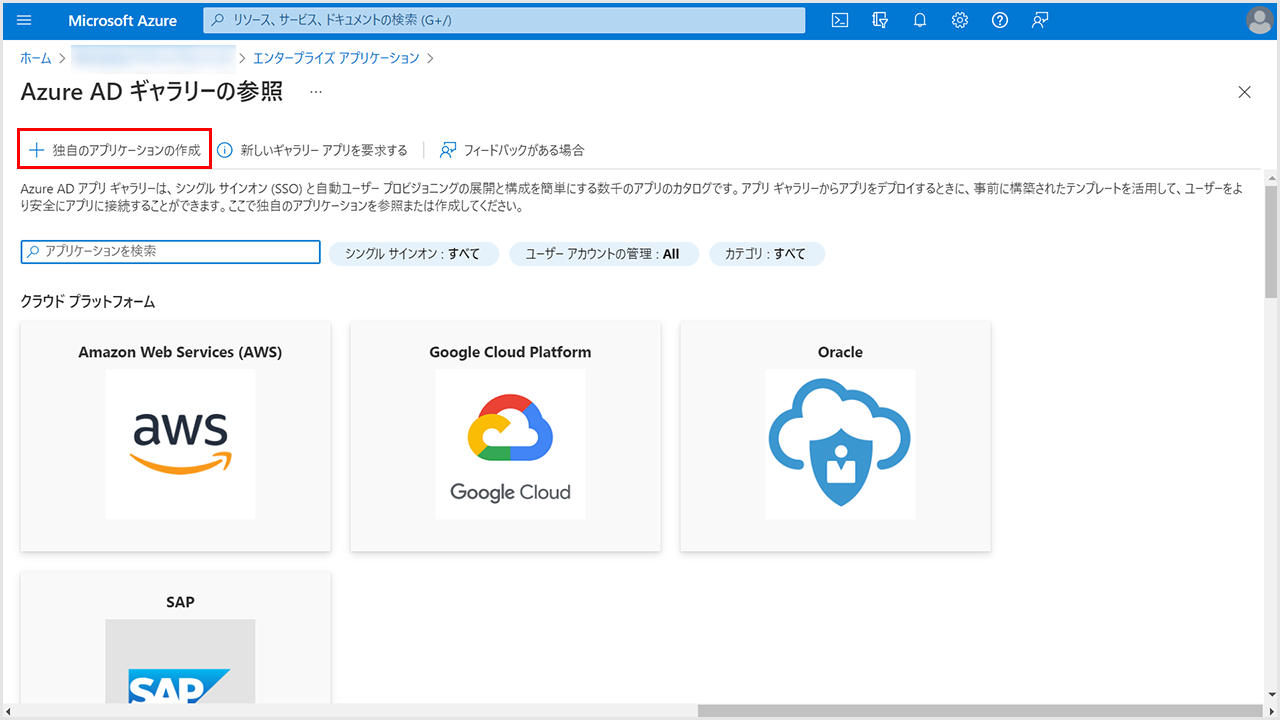Expand the ユーザー アカウントの管理 filter

[603, 254]
